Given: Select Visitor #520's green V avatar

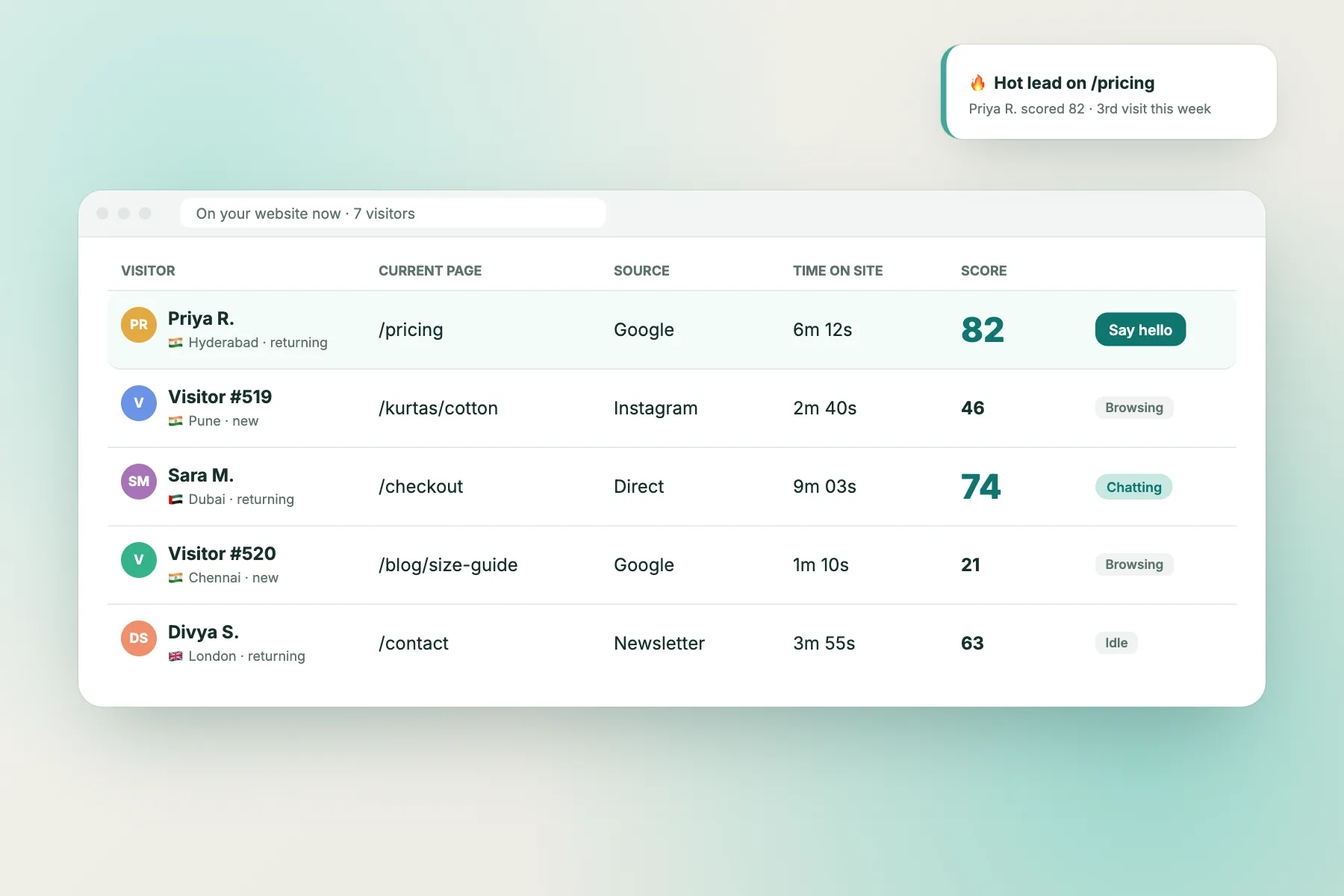Looking at the screenshot, I should (x=139, y=560).
